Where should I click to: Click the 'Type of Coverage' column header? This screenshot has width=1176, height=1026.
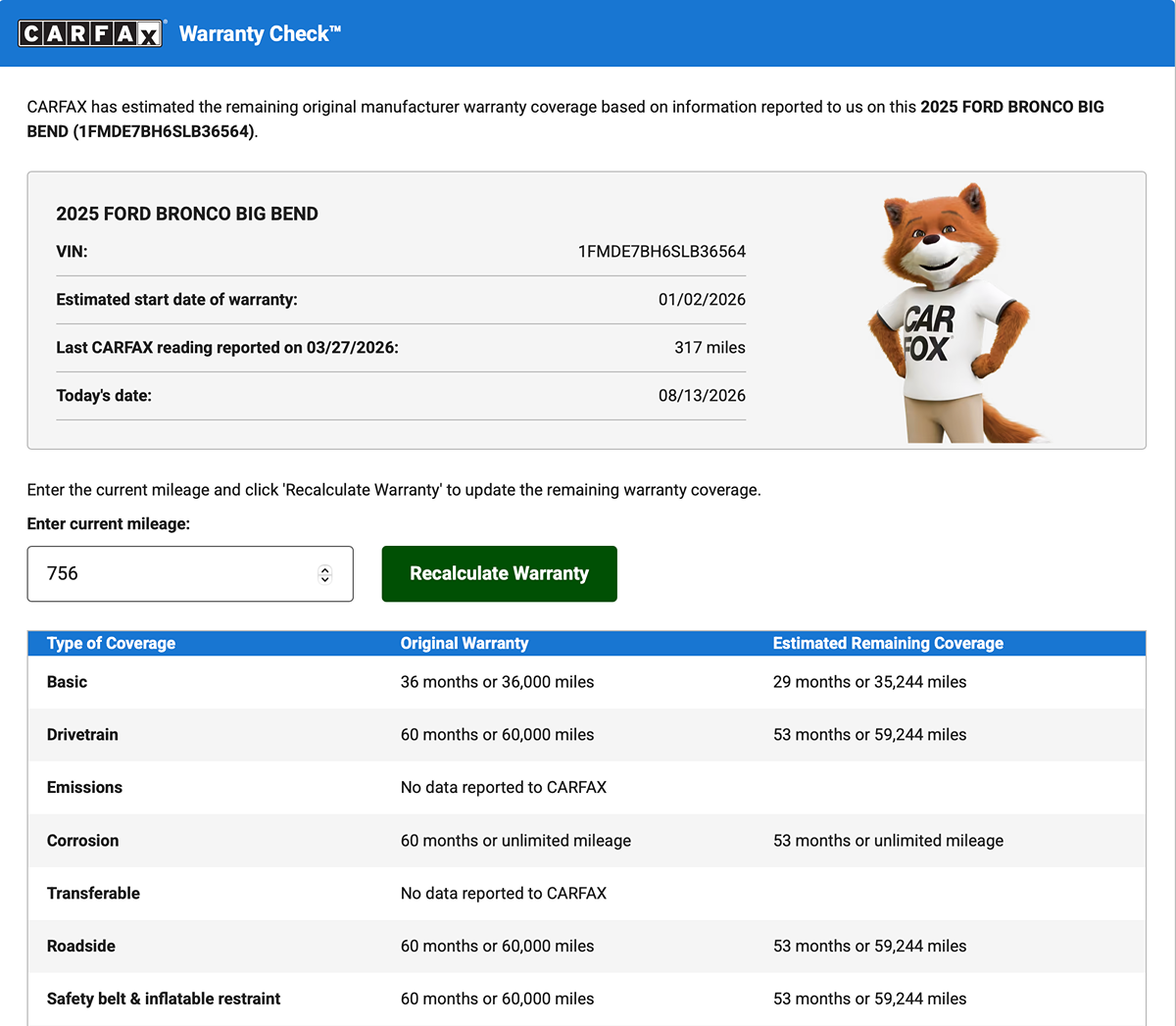click(x=111, y=643)
